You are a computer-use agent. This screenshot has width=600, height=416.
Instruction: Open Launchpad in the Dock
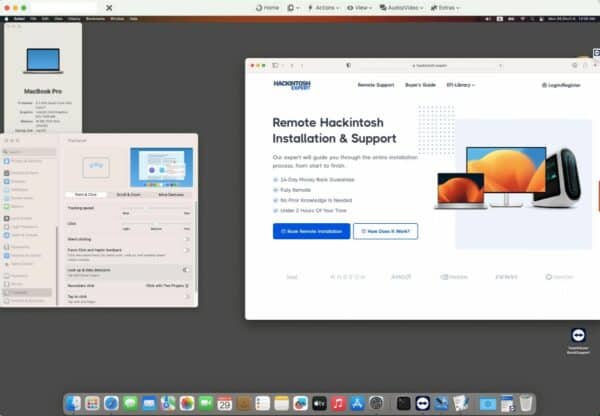[x=92, y=403]
